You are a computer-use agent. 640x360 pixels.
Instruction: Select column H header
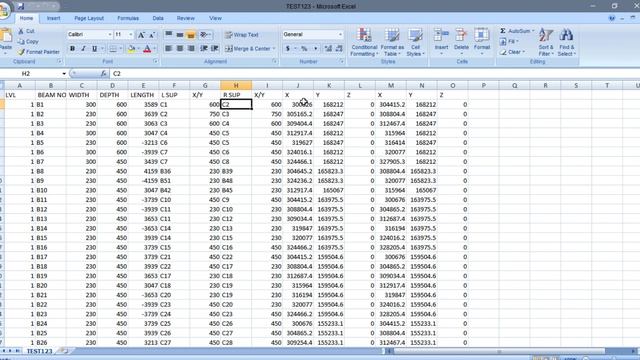[236, 85]
